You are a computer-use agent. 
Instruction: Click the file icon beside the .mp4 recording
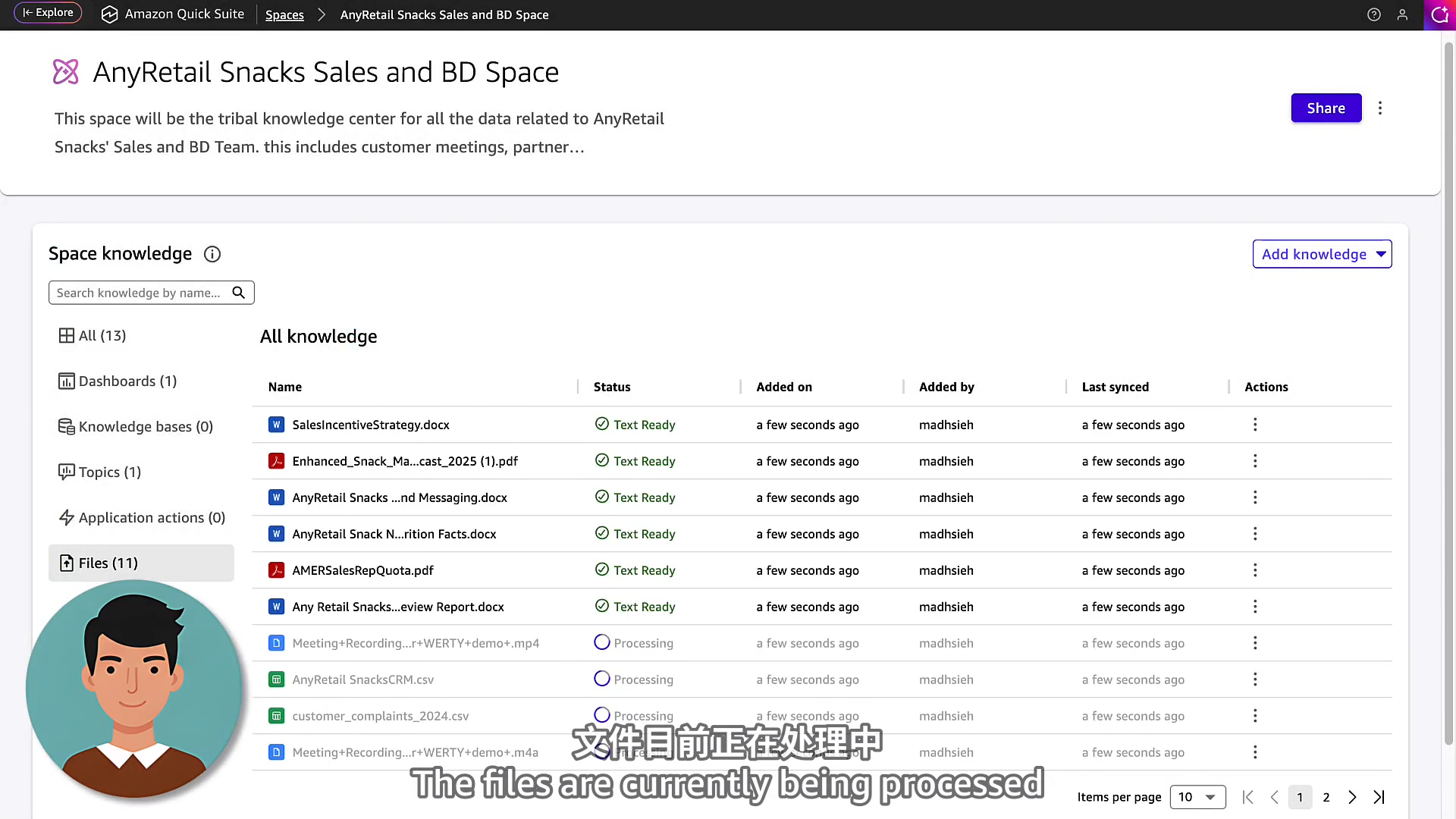pos(277,643)
